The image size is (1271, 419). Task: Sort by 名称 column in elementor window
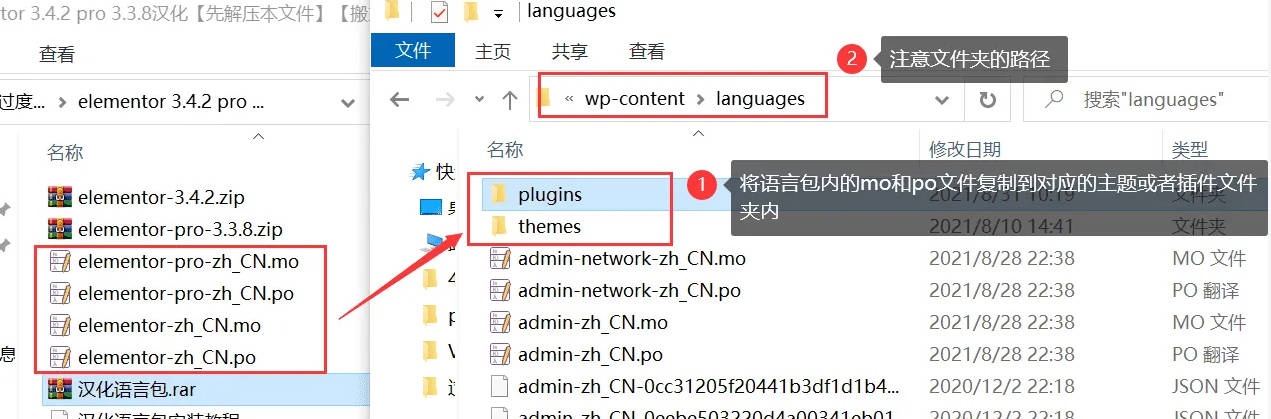66,153
